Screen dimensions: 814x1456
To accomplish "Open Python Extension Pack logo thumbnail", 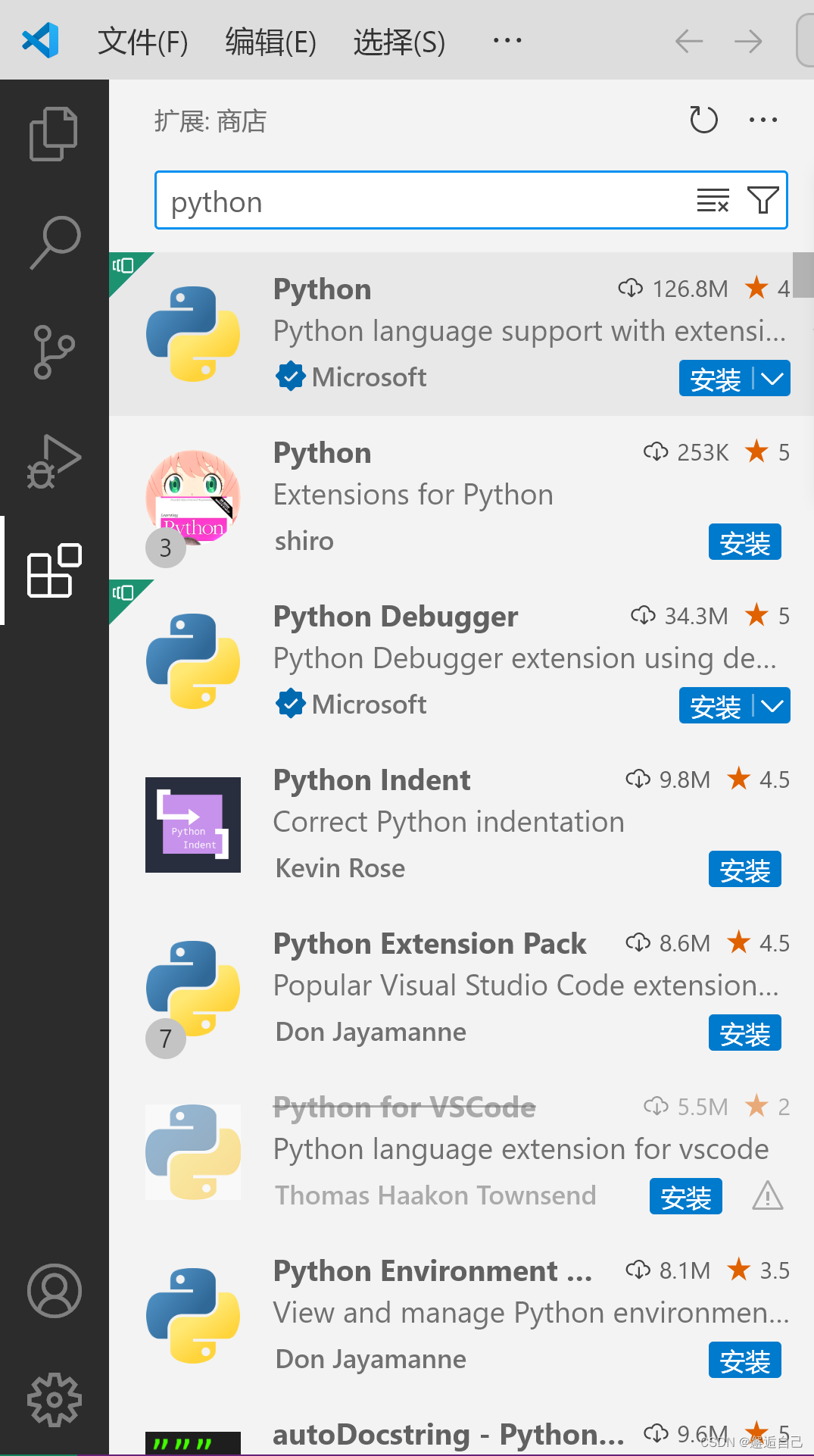I will [193, 988].
